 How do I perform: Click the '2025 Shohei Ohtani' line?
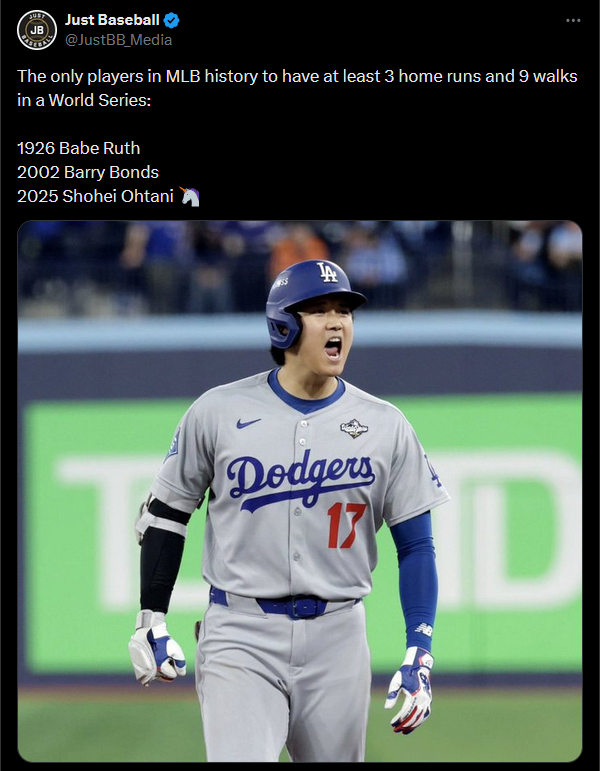coord(95,196)
